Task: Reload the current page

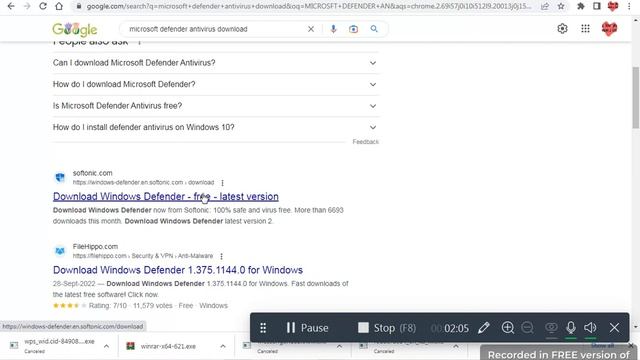Action: coord(43,6)
